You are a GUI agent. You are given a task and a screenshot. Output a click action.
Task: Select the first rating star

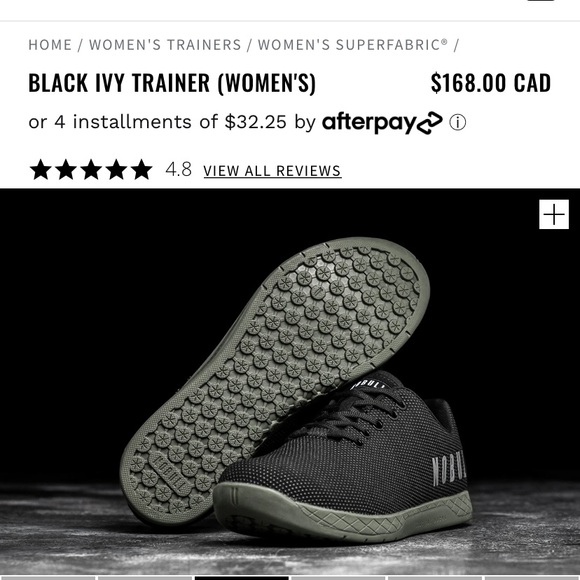[x=41, y=170]
